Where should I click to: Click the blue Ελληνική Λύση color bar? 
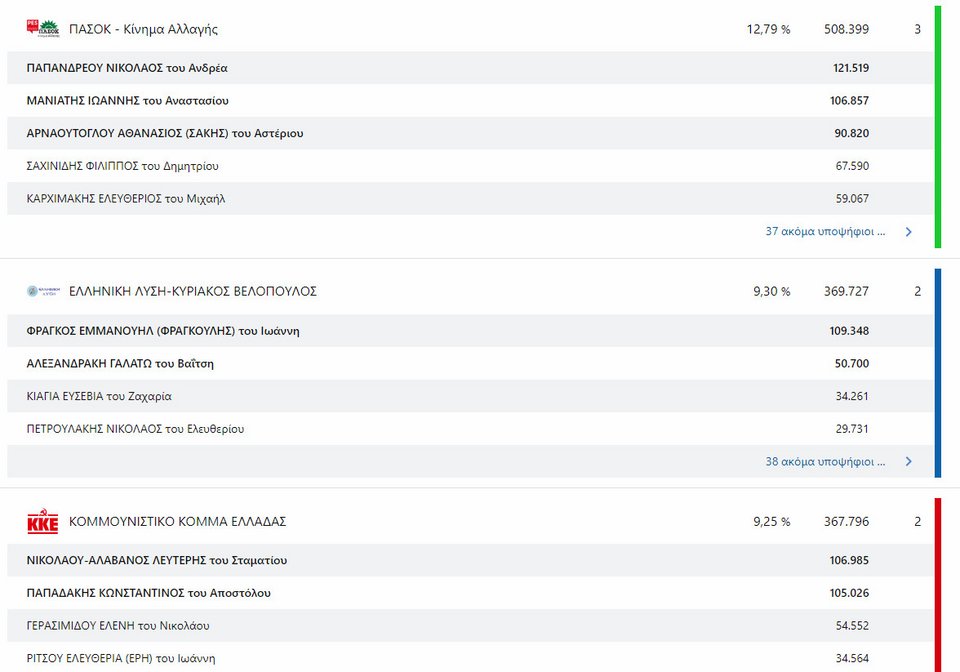(x=938, y=373)
